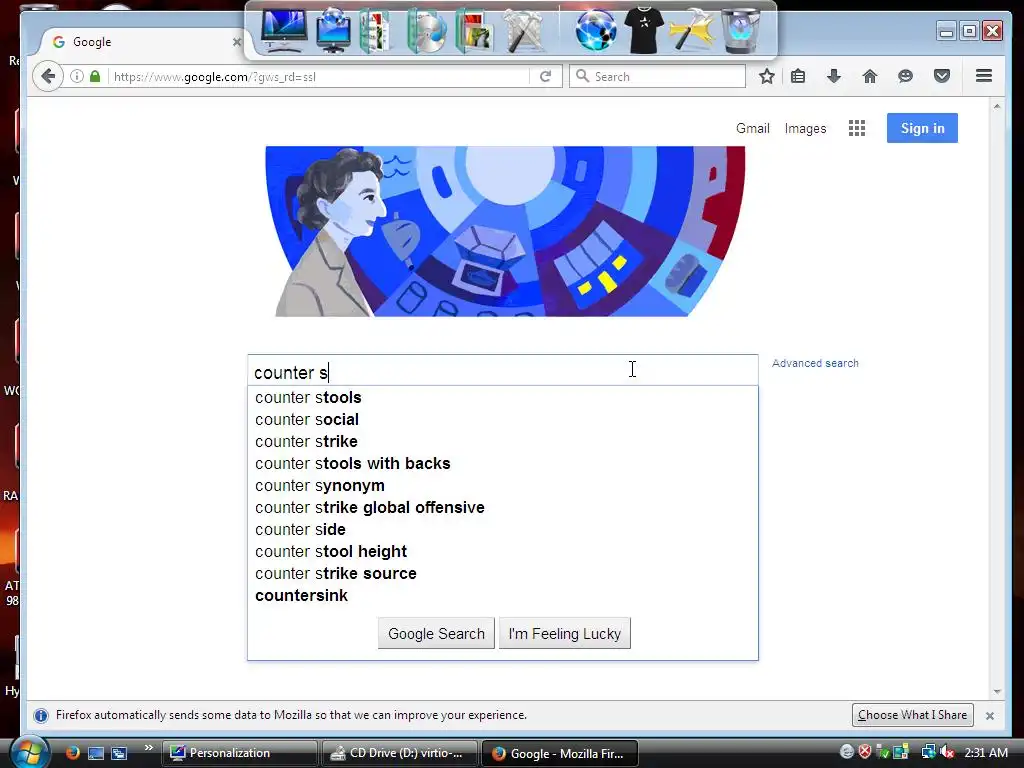Choose suggestion 'counter stools'
The width and height of the screenshot is (1024, 768).
coord(503,397)
